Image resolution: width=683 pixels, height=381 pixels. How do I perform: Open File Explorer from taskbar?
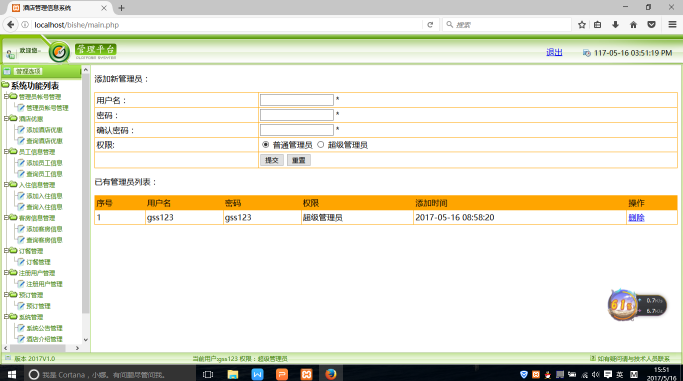pos(233,374)
